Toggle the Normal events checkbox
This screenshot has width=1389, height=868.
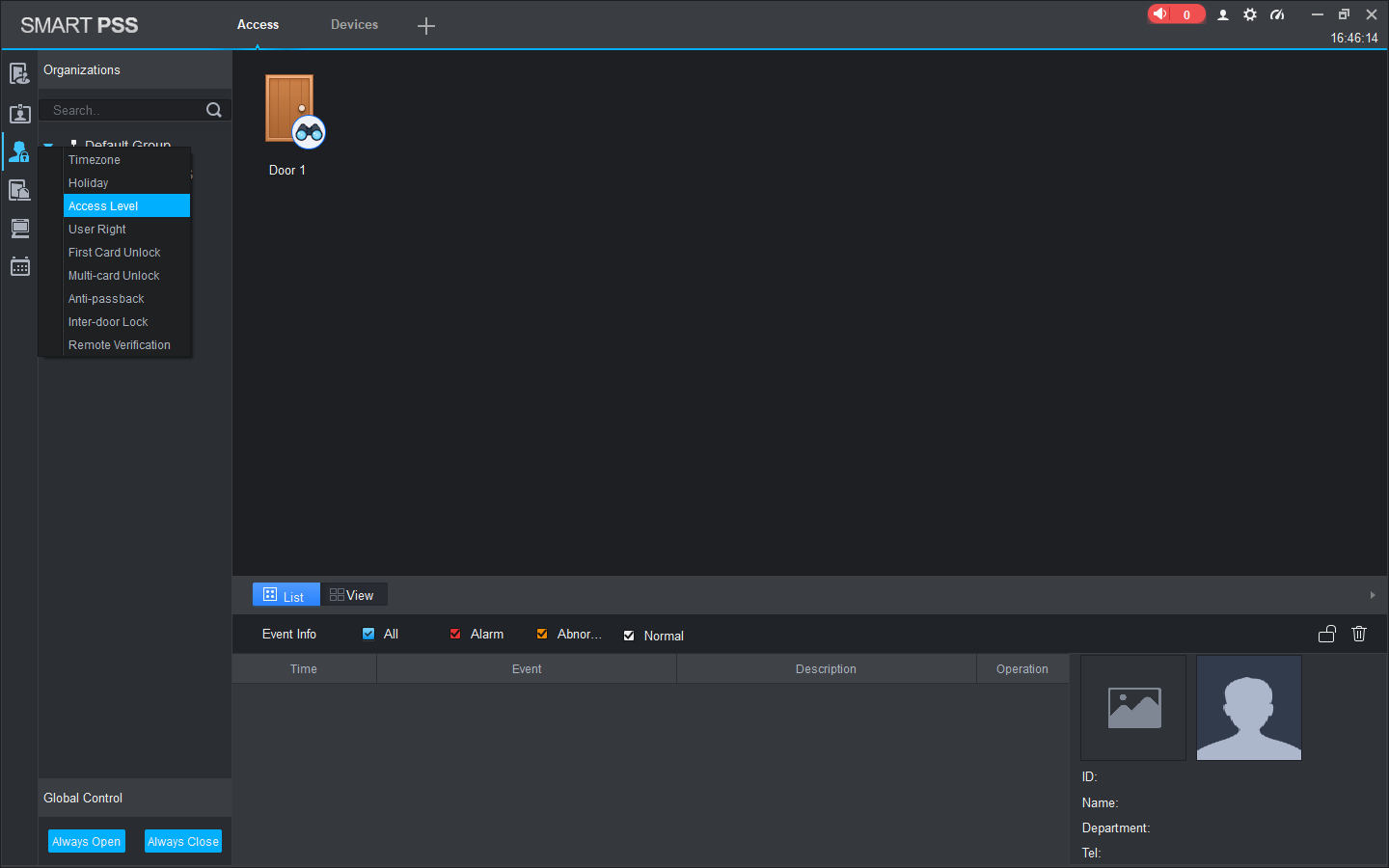629,636
